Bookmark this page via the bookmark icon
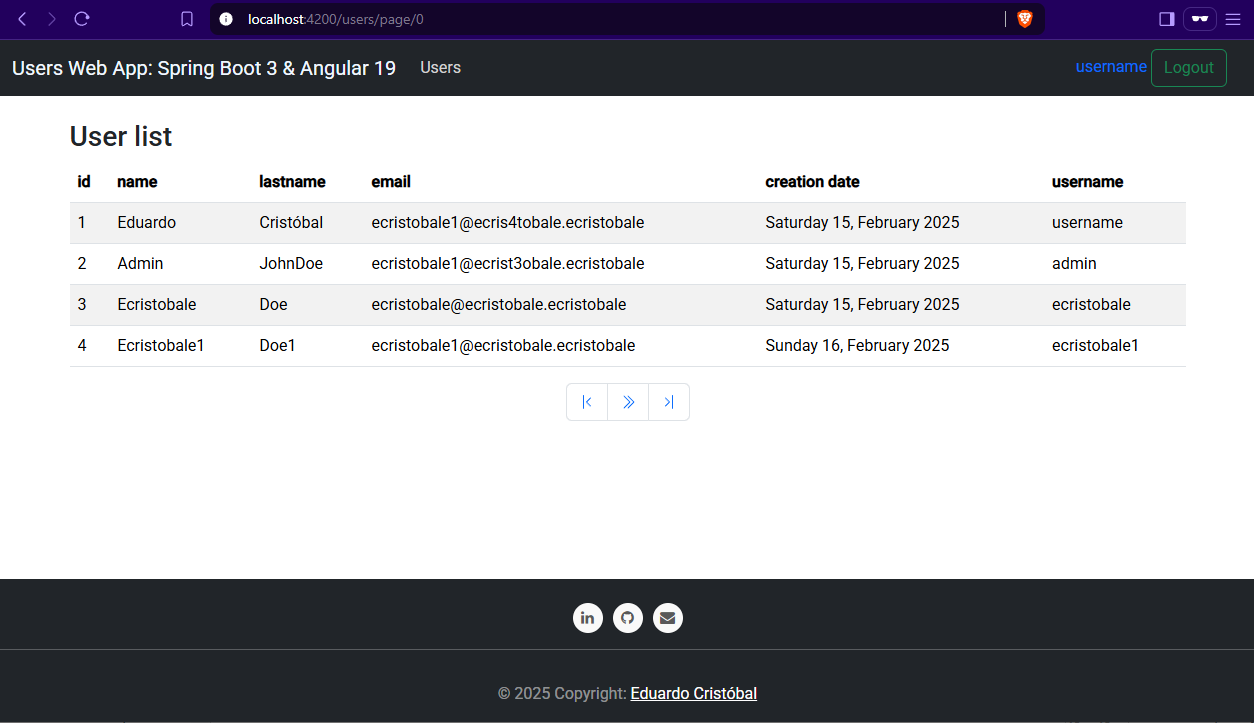This screenshot has width=1254, height=723. [187, 19]
